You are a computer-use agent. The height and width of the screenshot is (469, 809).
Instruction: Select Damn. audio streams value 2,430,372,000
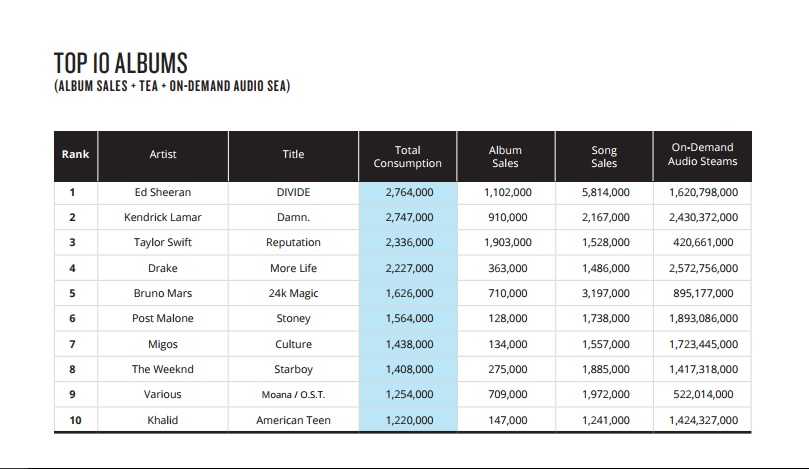(x=703, y=217)
